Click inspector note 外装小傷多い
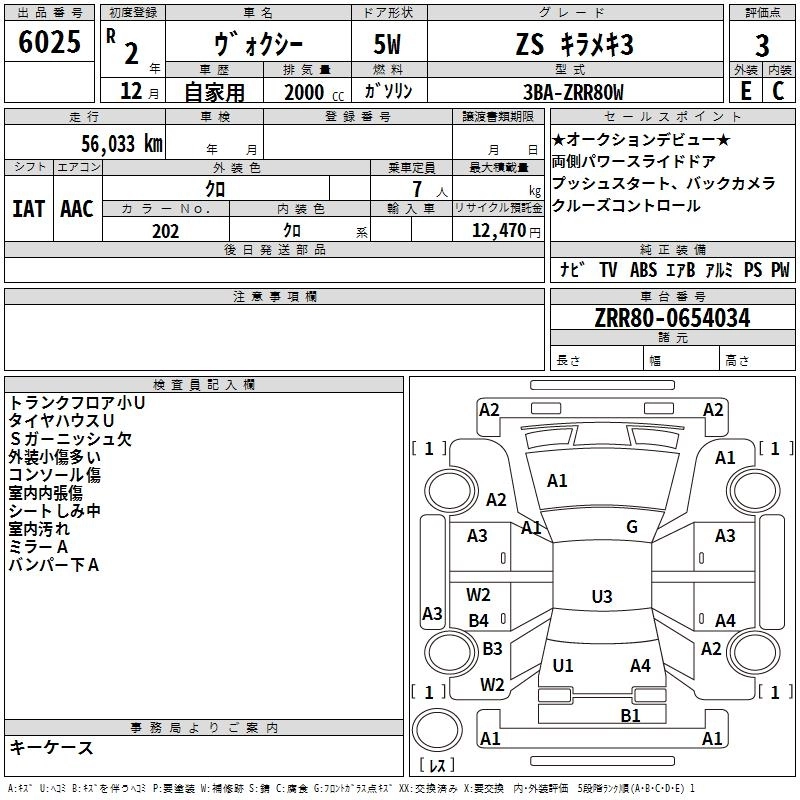 (x=55, y=457)
